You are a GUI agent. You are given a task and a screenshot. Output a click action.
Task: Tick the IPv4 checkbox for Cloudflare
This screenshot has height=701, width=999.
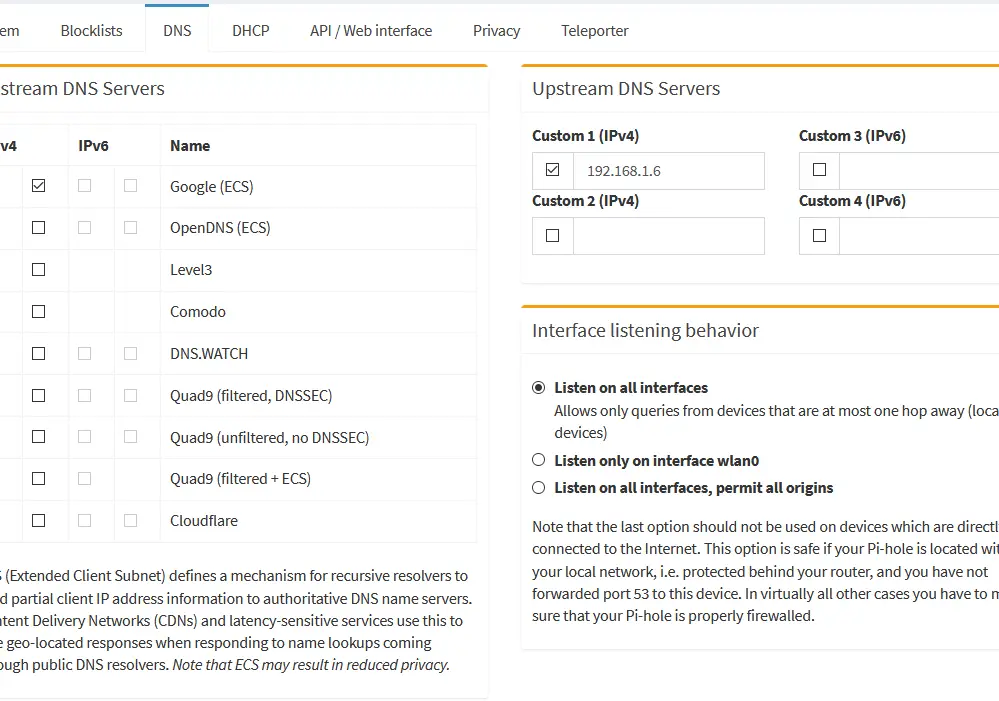38,521
